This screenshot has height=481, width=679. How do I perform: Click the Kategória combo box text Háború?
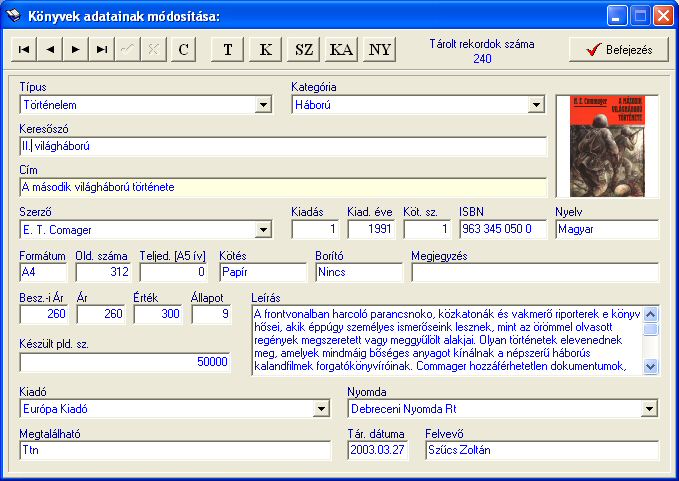click(x=313, y=105)
